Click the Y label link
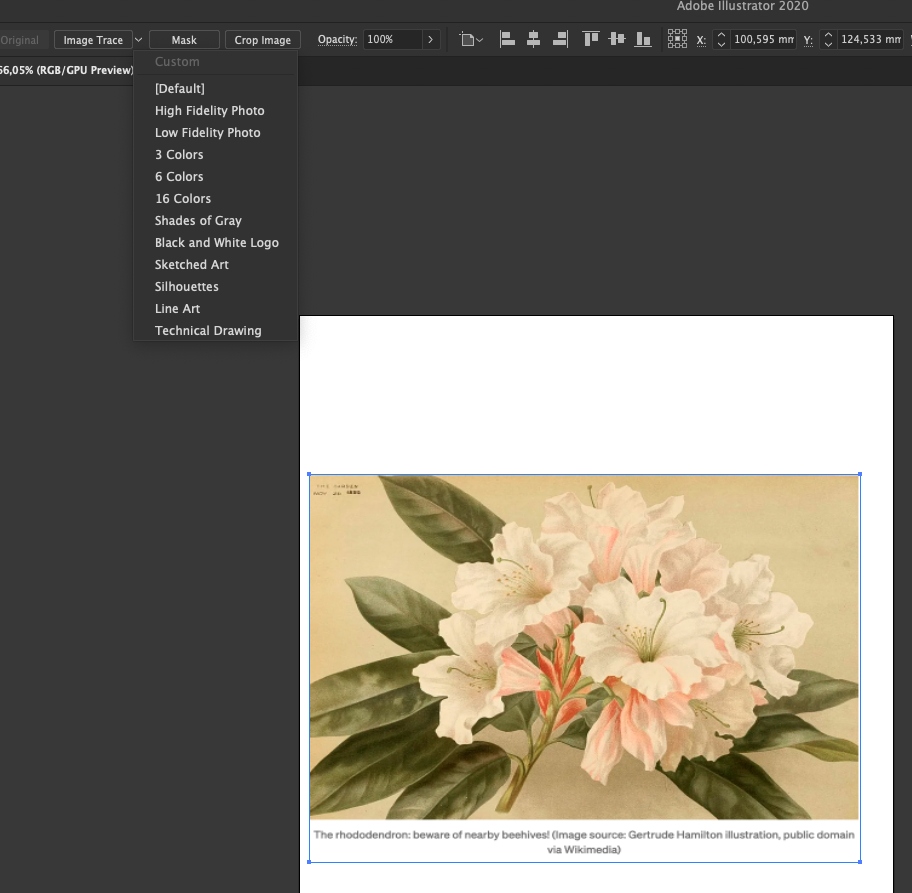 pyautogui.click(x=808, y=40)
